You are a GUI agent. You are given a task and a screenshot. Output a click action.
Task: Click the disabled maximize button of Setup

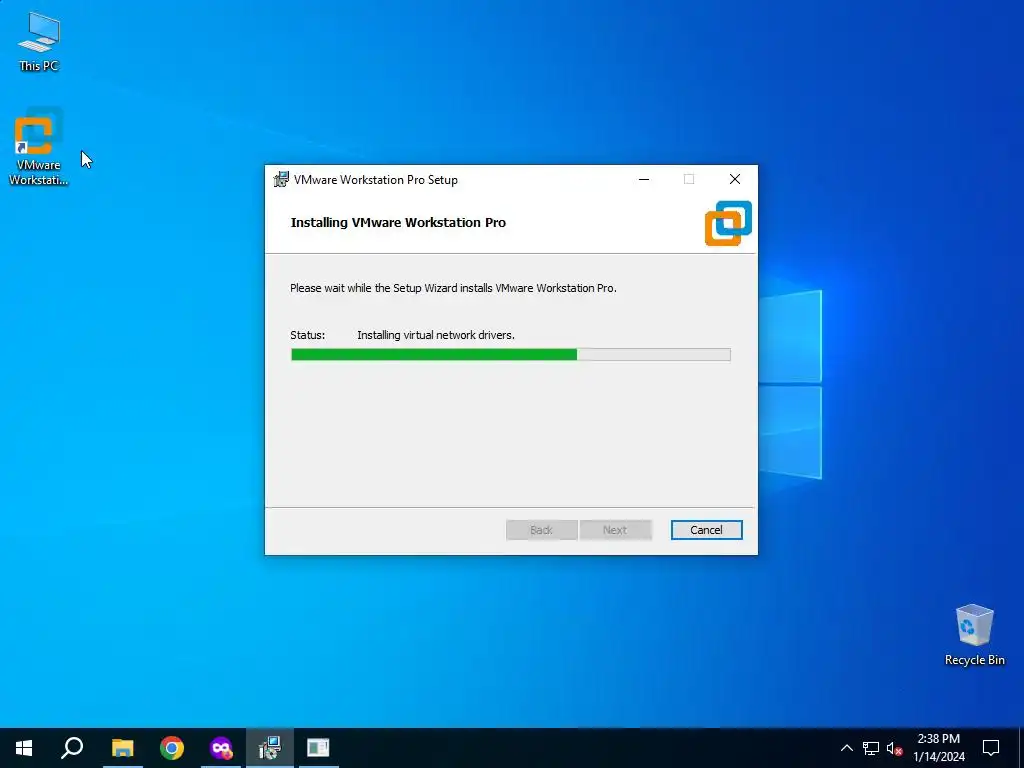point(689,179)
